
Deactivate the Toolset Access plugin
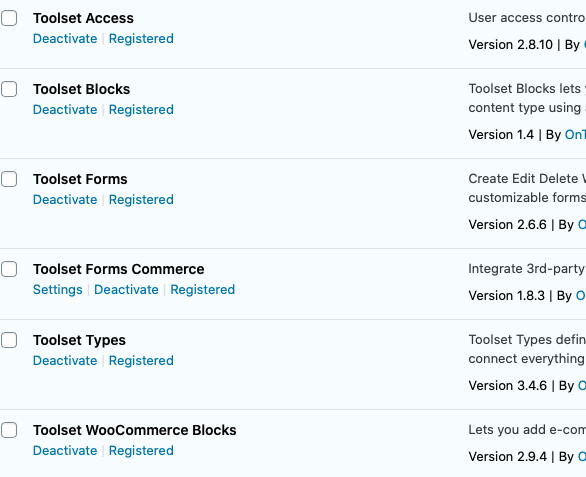pos(65,39)
